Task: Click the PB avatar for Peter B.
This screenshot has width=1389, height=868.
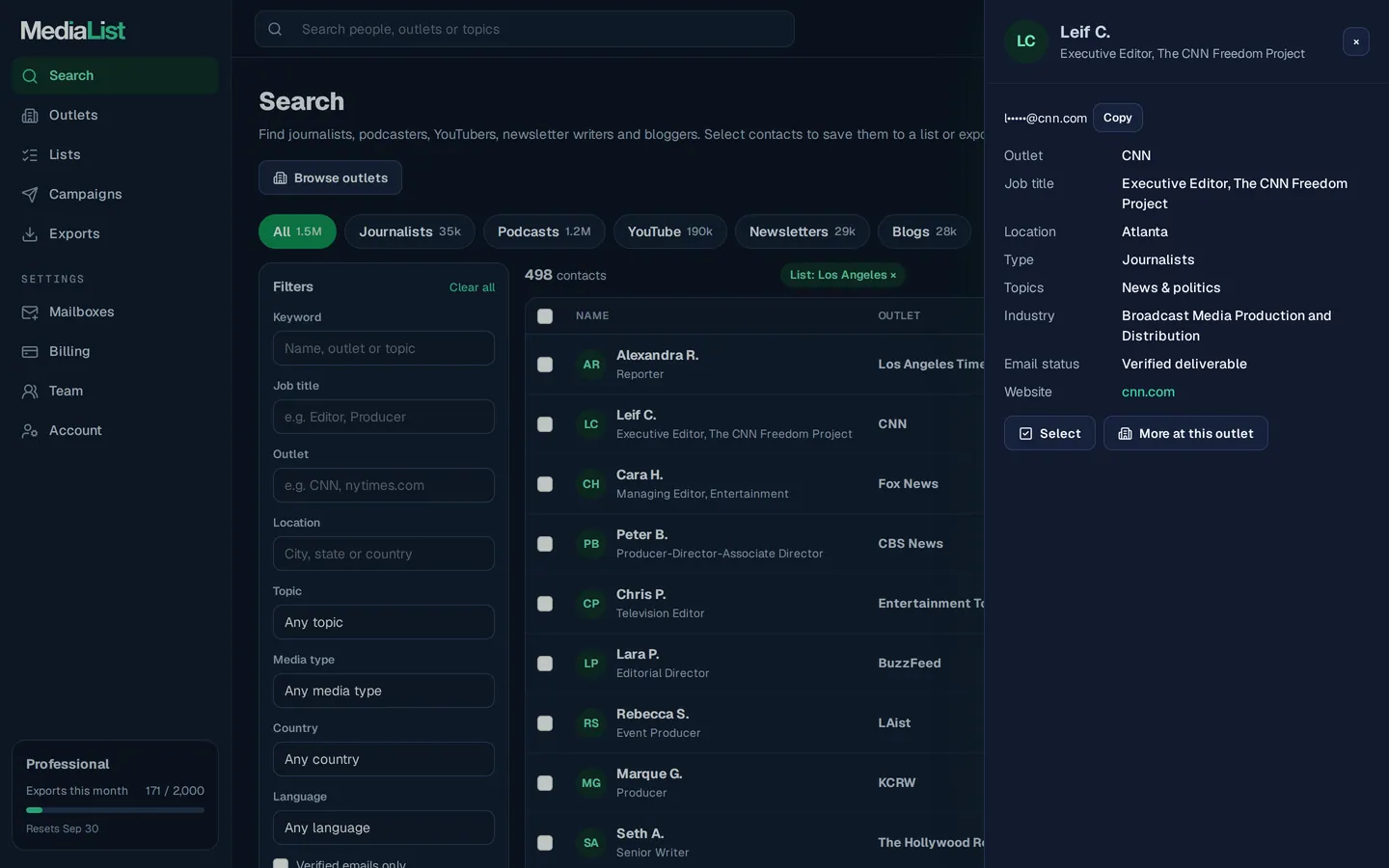Action: click(591, 544)
